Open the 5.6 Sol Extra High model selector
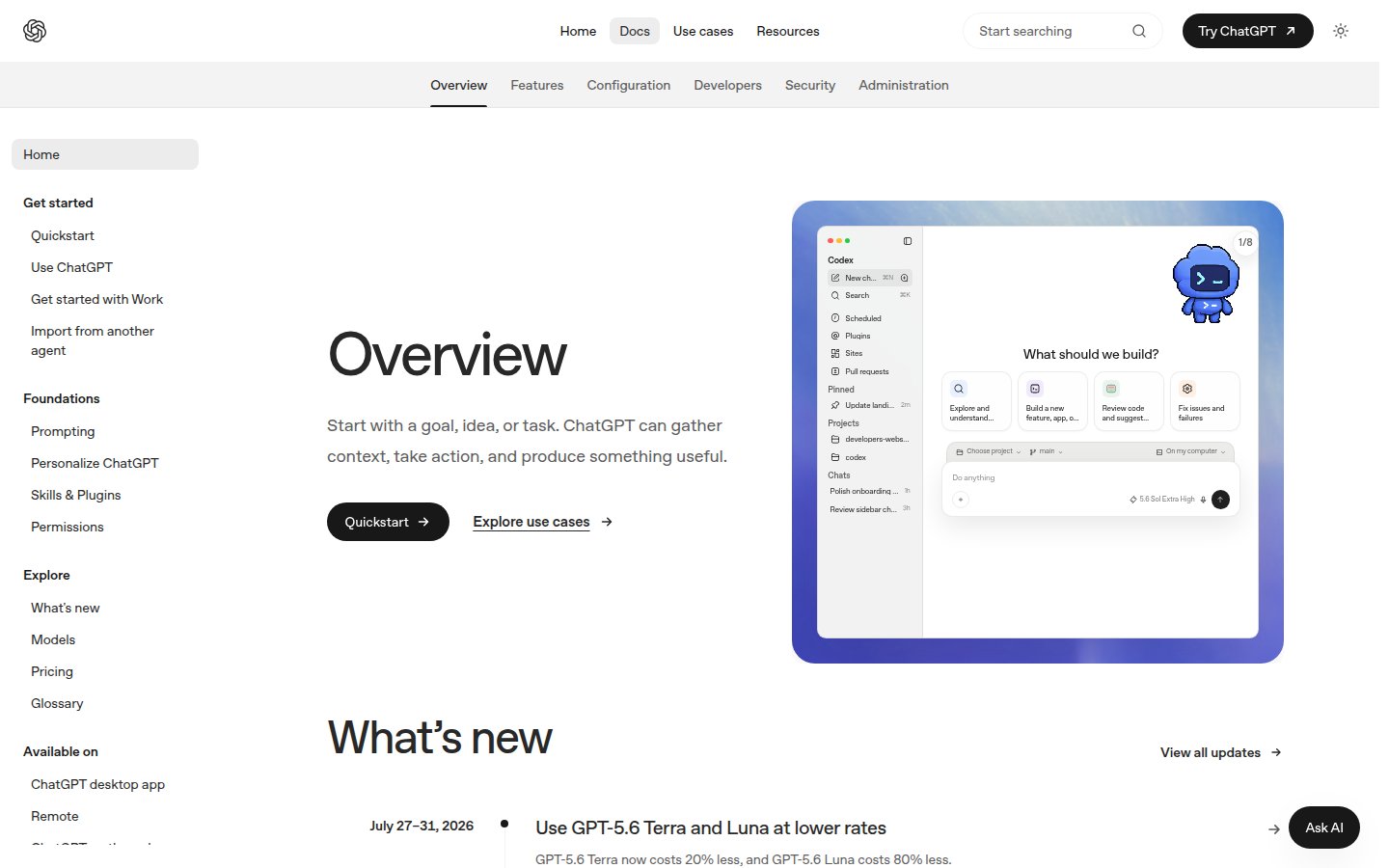 [1162, 500]
